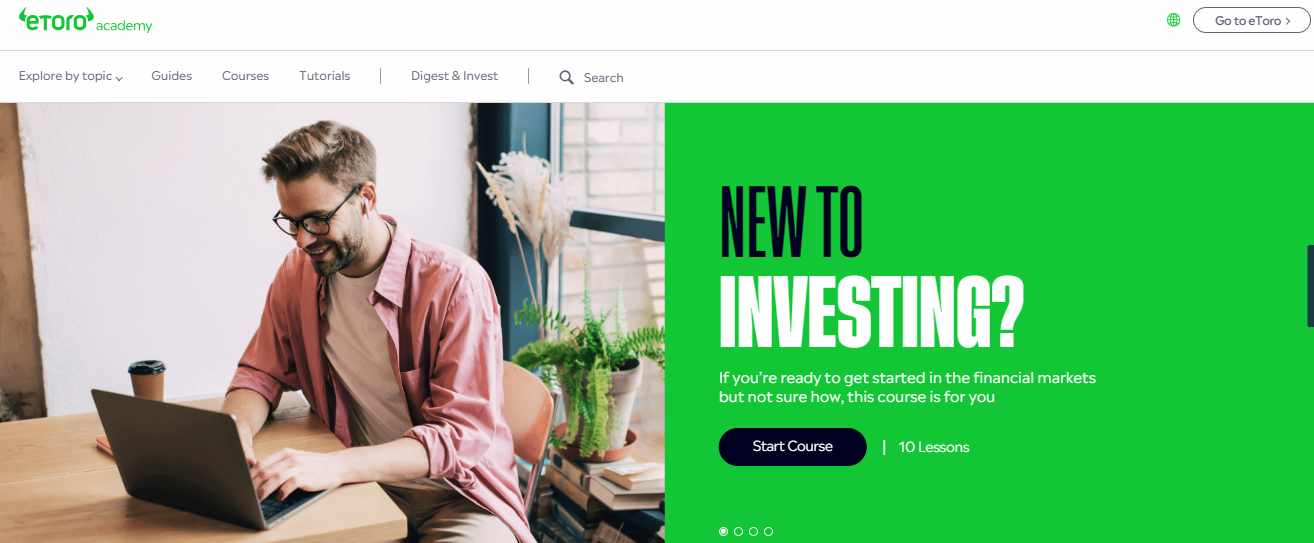Open the Digest & Invest link
This screenshot has height=543, width=1314.
click(x=454, y=76)
